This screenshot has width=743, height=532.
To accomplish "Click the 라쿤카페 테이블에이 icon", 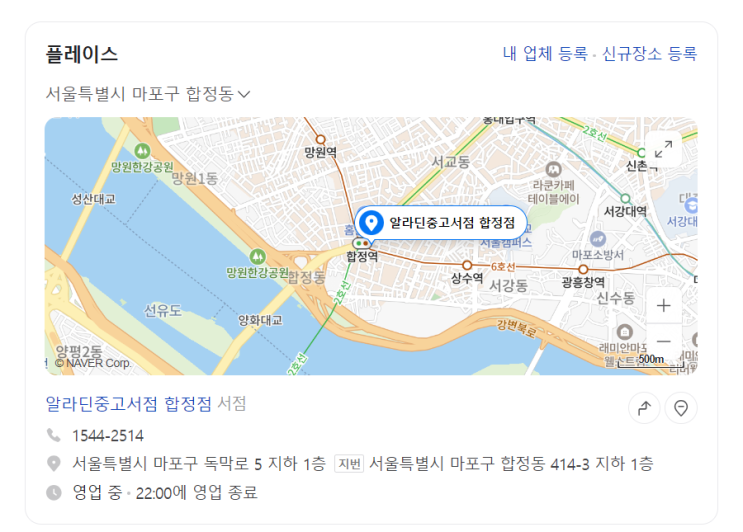I will (553, 169).
